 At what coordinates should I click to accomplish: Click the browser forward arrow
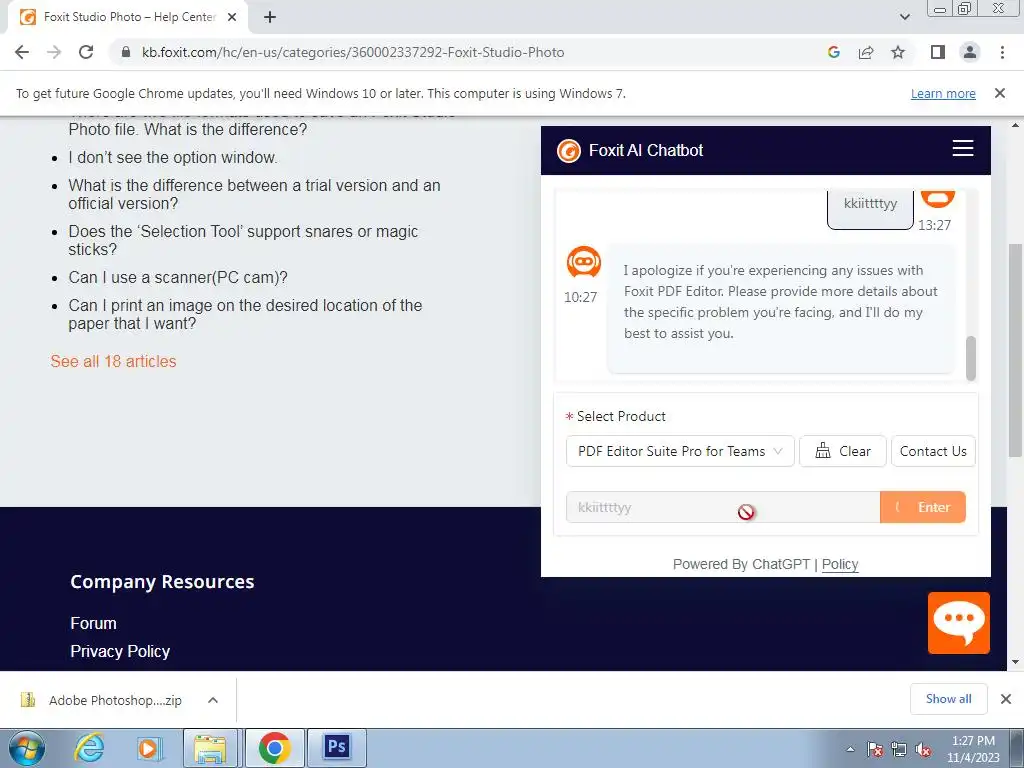point(54,52)
